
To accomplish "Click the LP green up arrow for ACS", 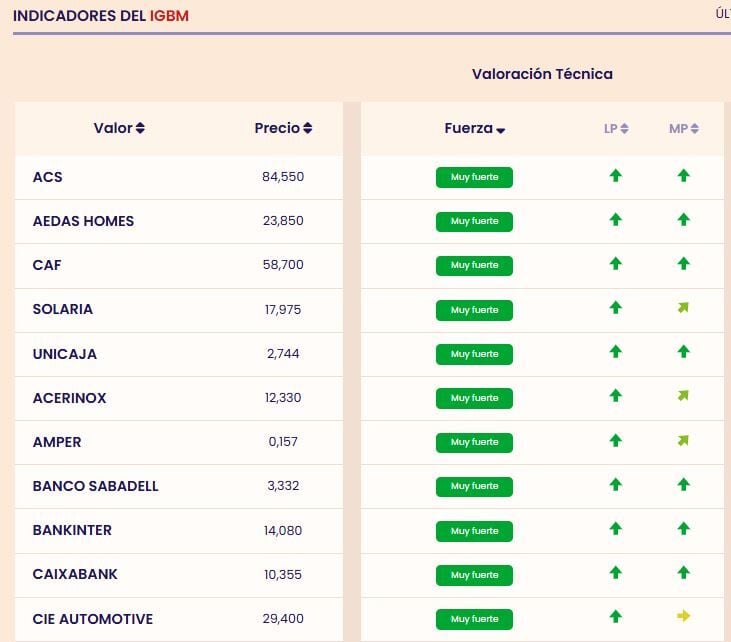I will [x=616, y=176].
